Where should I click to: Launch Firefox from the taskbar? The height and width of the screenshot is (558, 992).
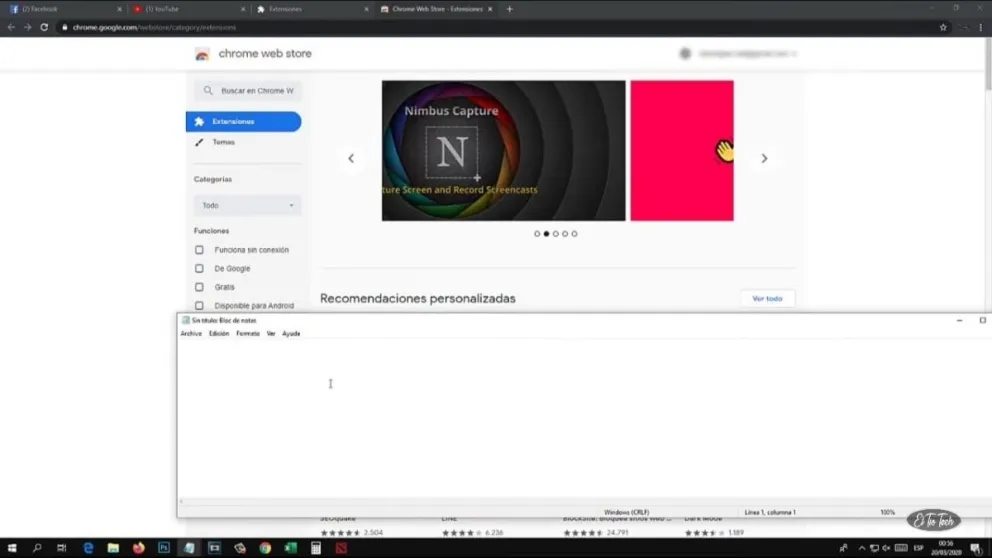point(139,548)
